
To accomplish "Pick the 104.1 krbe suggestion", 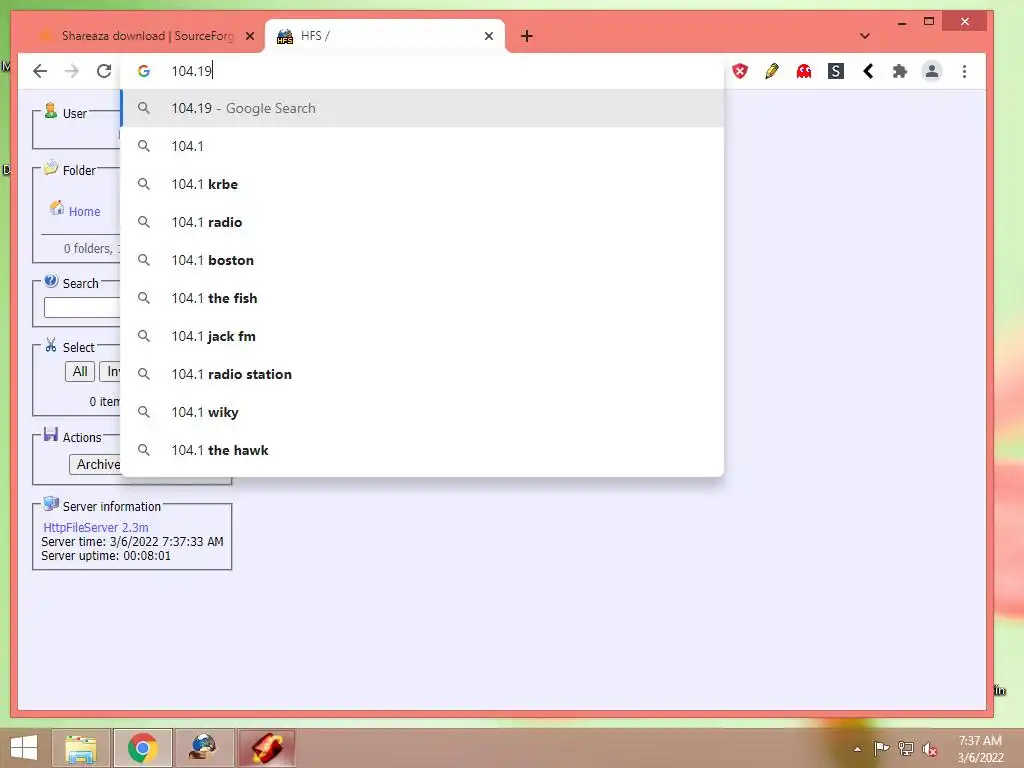I will click(x=423, y=184).
